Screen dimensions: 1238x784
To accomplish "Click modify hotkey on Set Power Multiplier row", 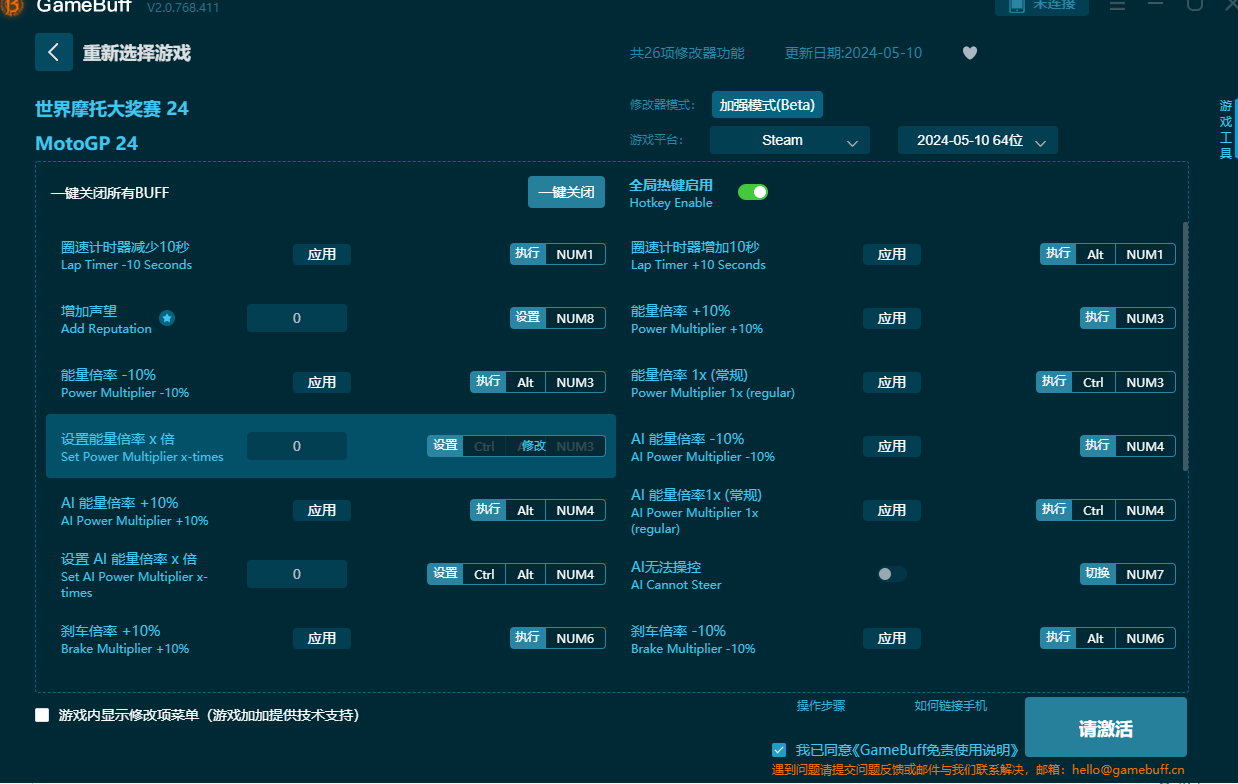I will [x=534, y=446].
